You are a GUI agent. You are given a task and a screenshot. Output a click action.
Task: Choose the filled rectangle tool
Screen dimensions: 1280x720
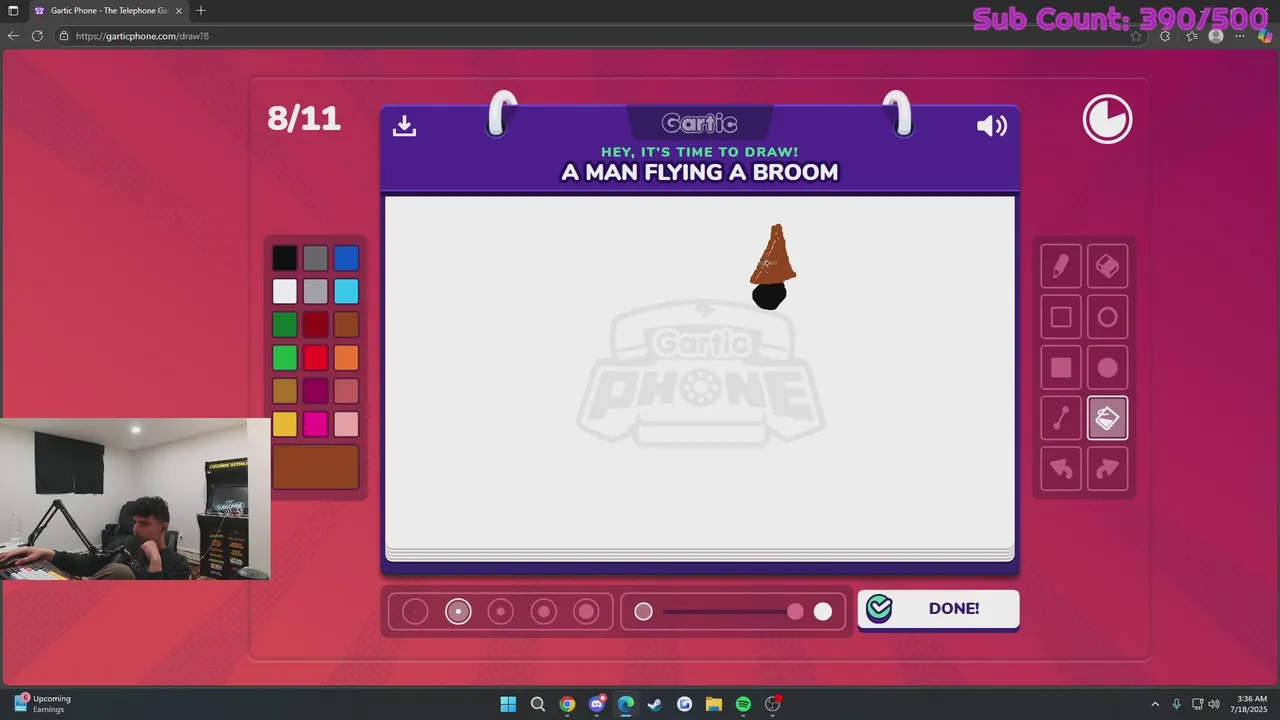[1061, 368]
